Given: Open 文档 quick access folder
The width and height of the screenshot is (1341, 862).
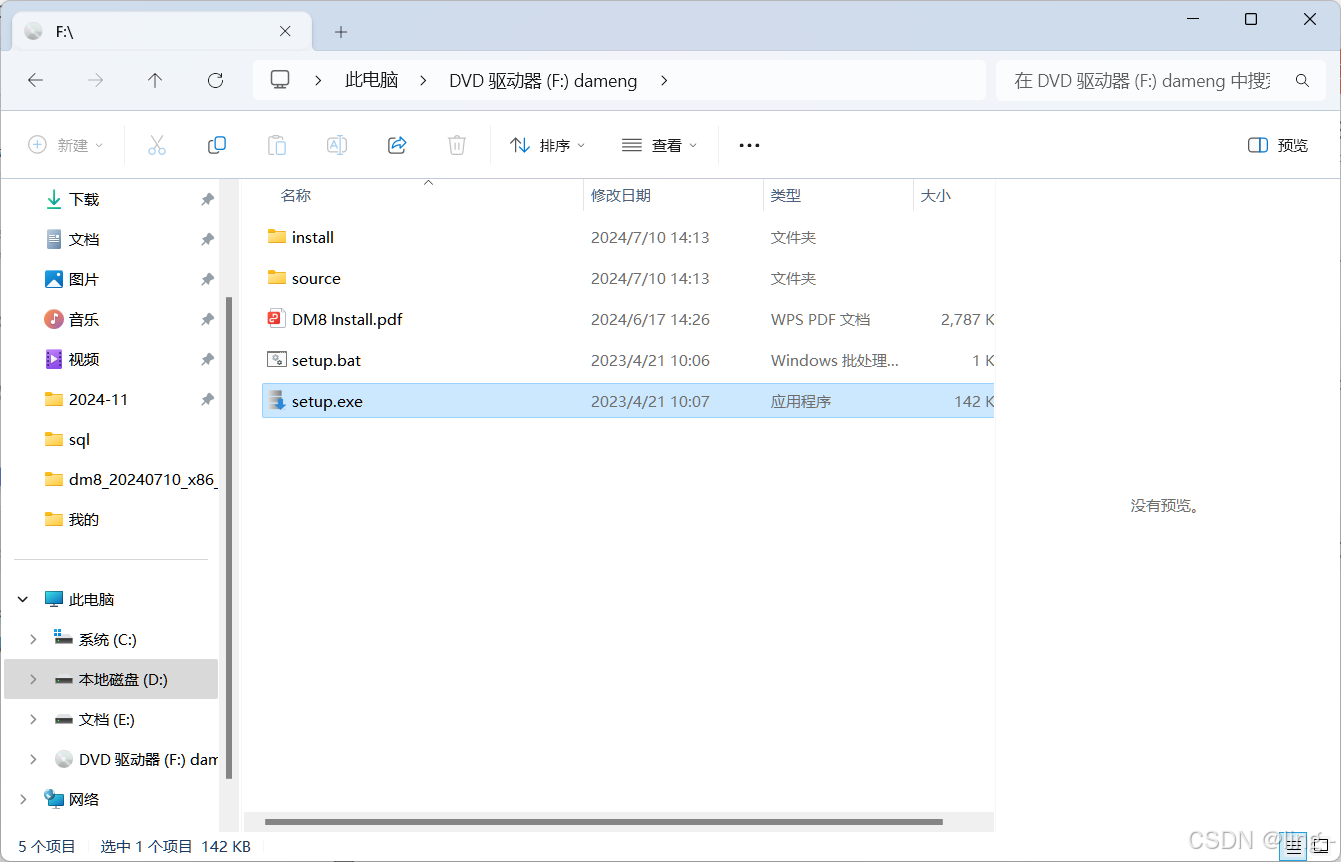Looking at the screenshot, I should (x=84, y=239).
